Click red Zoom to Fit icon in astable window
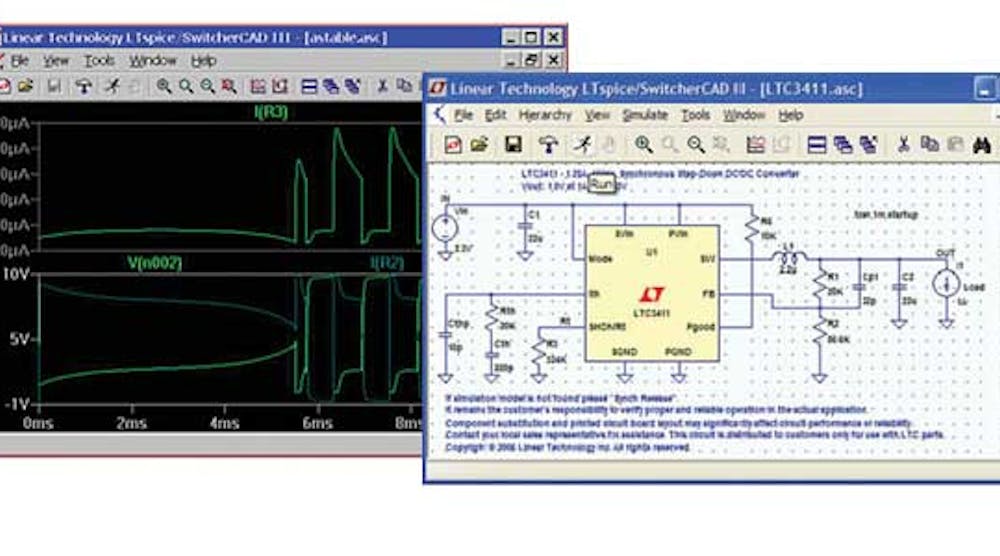 (229, 86)
